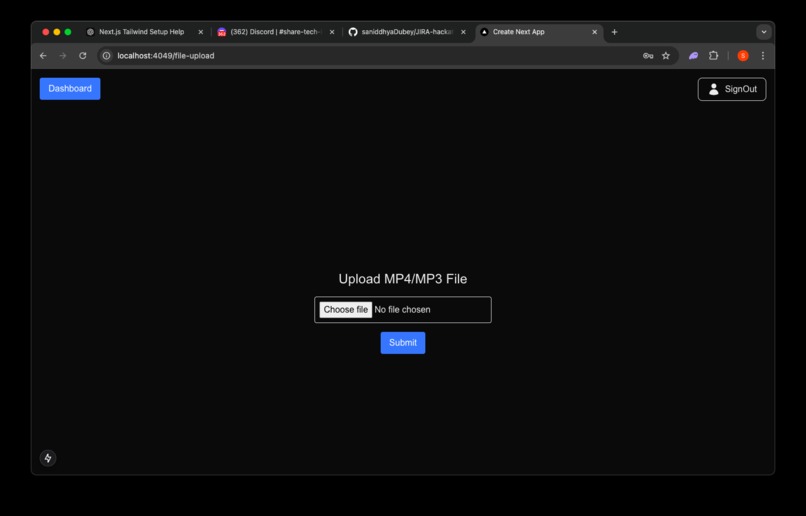Screen dimensions: 806x516
Task: Select the Create Next App tab
Action: 537,32
